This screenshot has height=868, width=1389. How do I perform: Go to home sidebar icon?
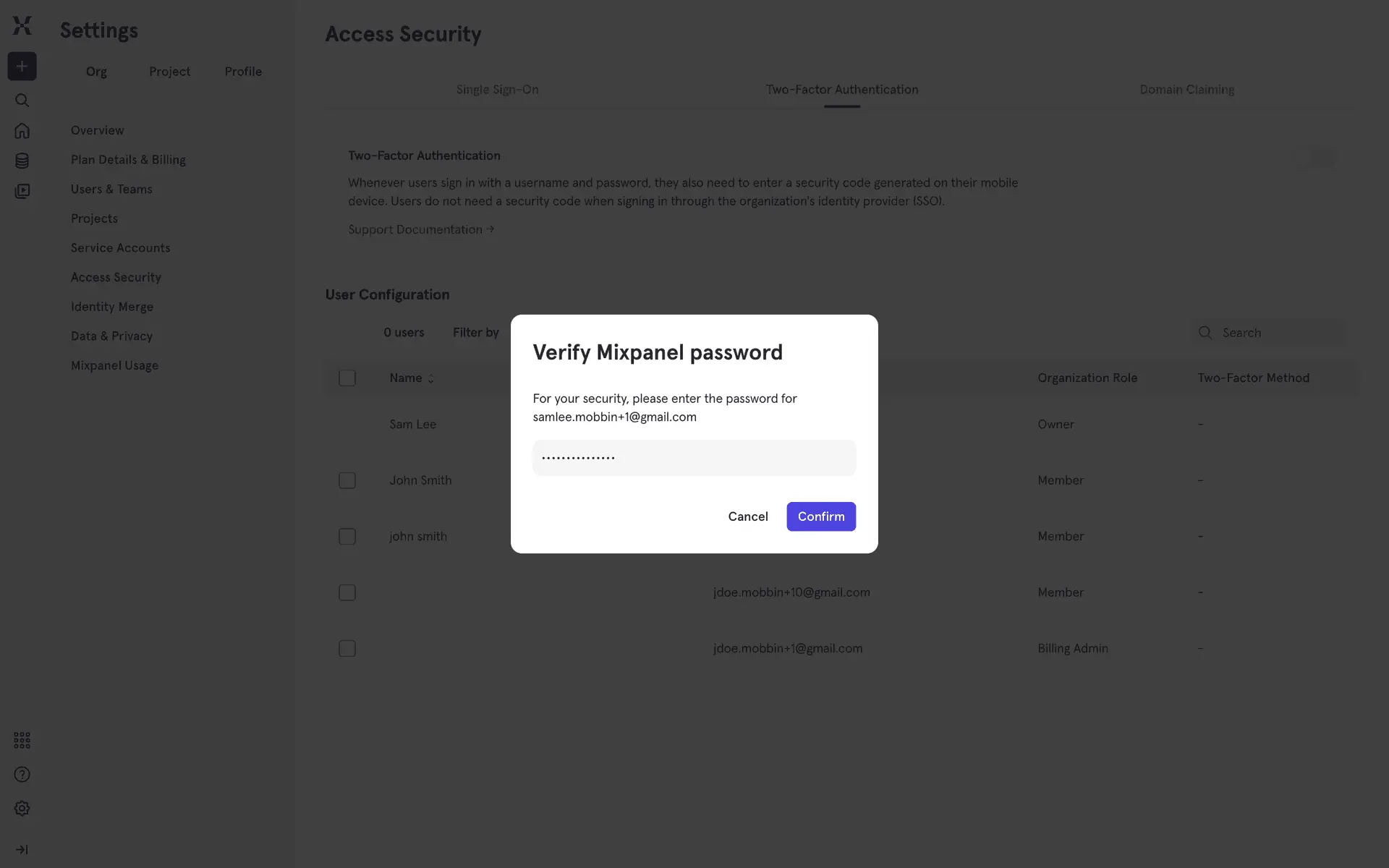[x=22, y=131]
